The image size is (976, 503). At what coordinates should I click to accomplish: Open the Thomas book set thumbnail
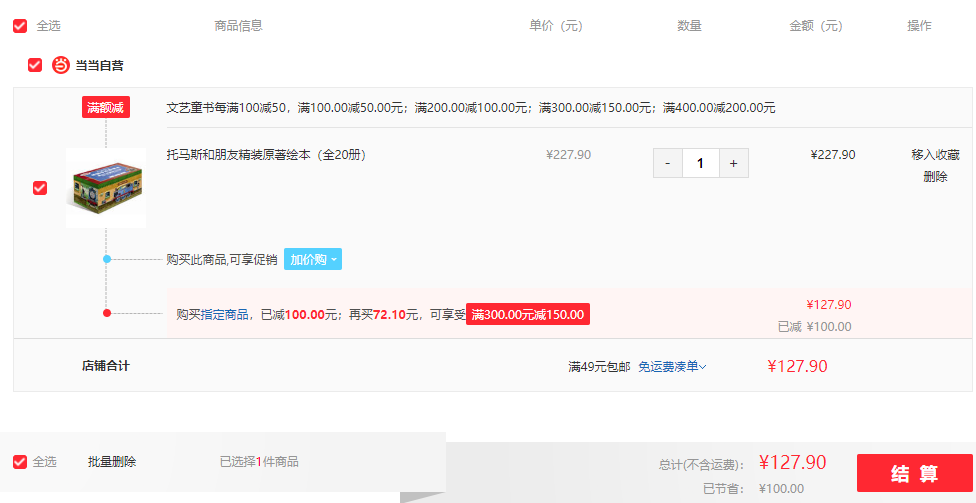click(x=106, y=187)
